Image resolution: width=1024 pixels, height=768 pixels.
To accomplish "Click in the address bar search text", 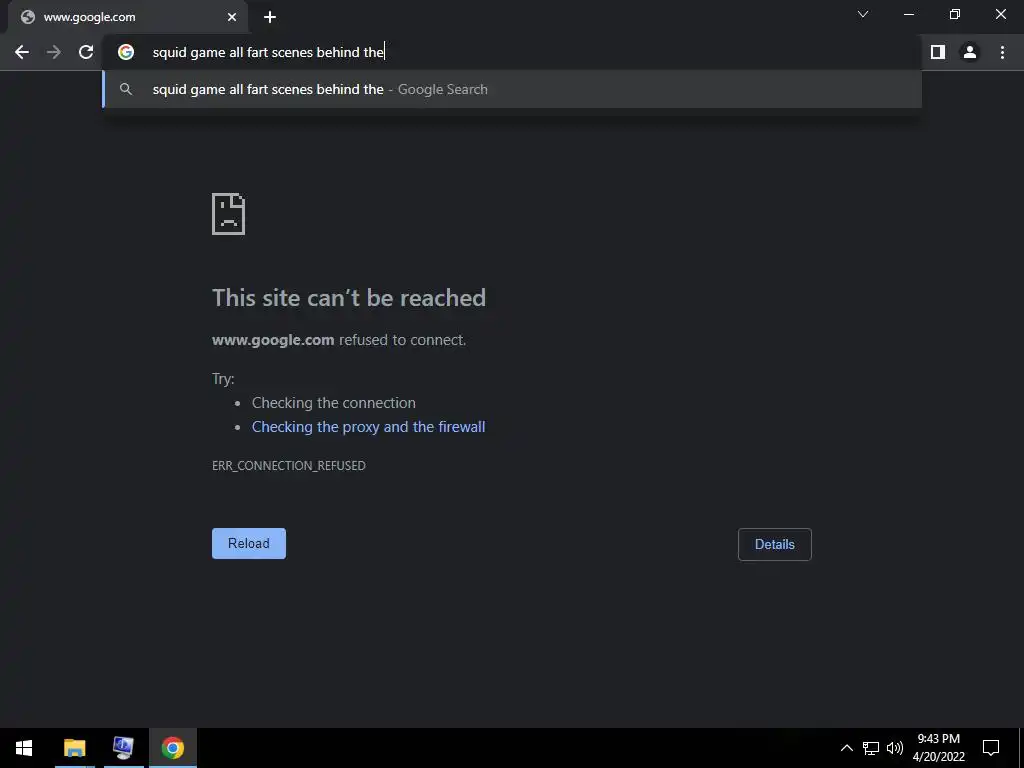I will pyautogui.click(x=268, y=52).
